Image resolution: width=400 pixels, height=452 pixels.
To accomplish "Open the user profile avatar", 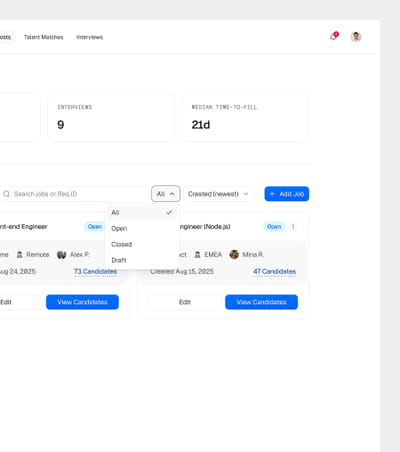I will click(x=356, y=37).
